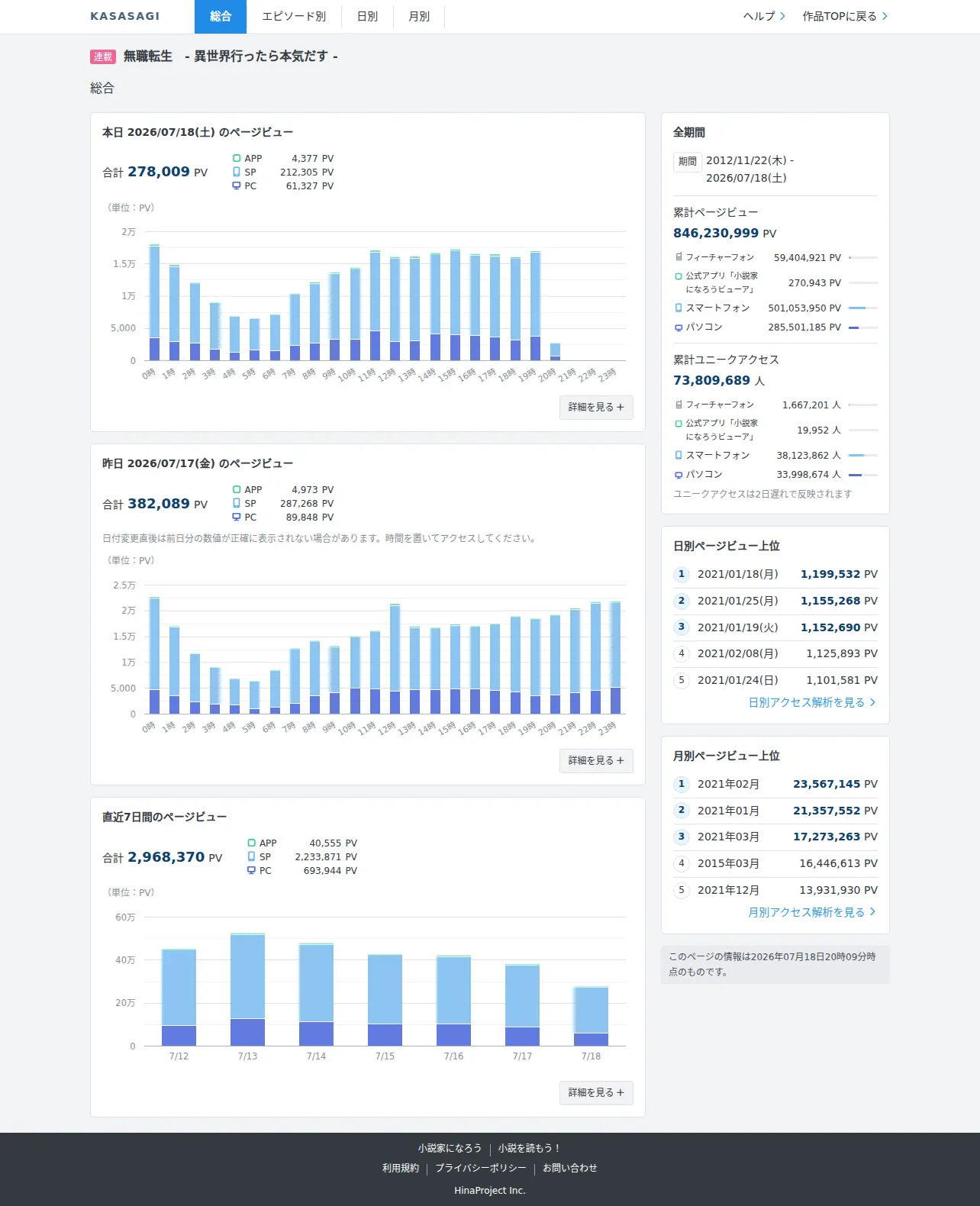Click the PC monitor icon in 7-day legend
This screenshot has width=980, height=1206.
[251, 871]
